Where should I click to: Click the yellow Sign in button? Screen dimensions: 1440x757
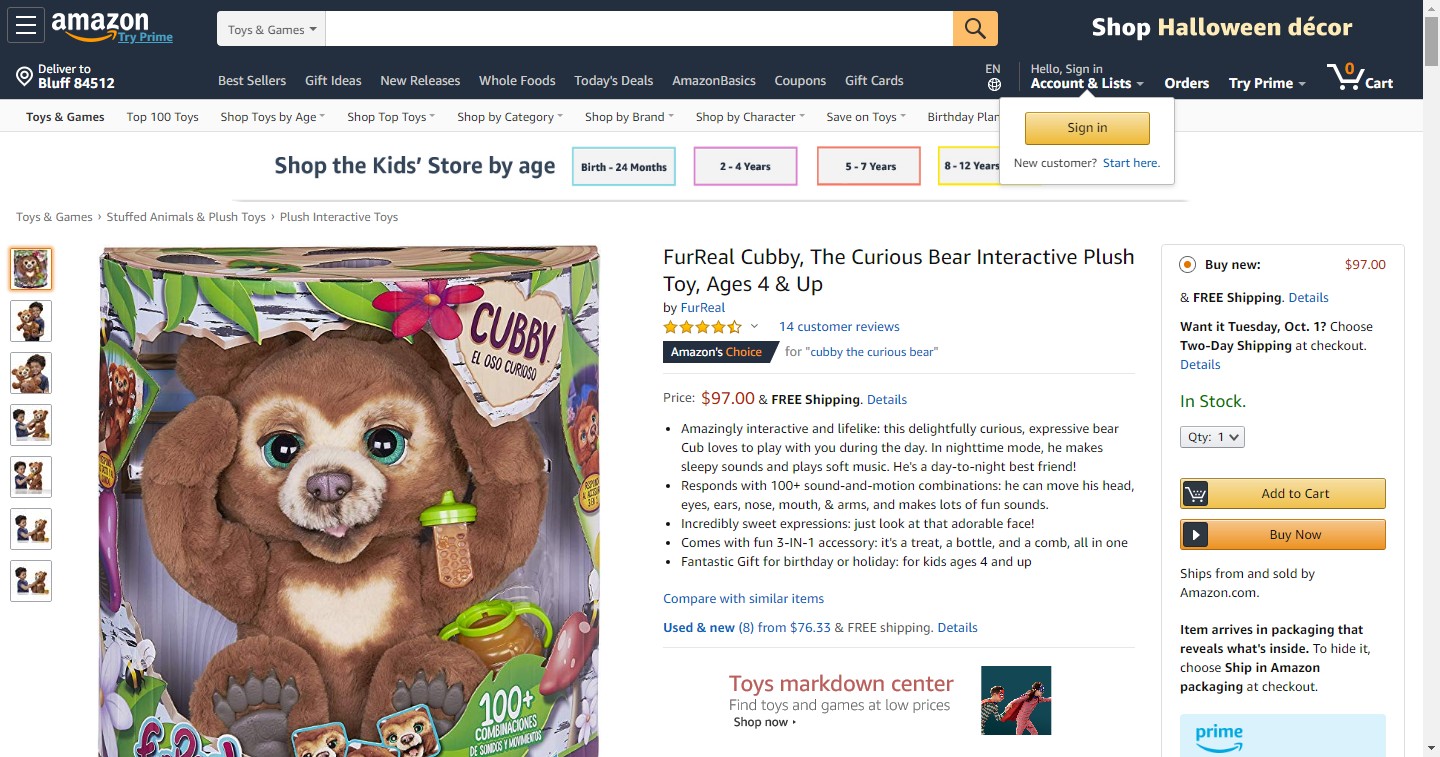pyautogui.click(x=1087, y=128)
